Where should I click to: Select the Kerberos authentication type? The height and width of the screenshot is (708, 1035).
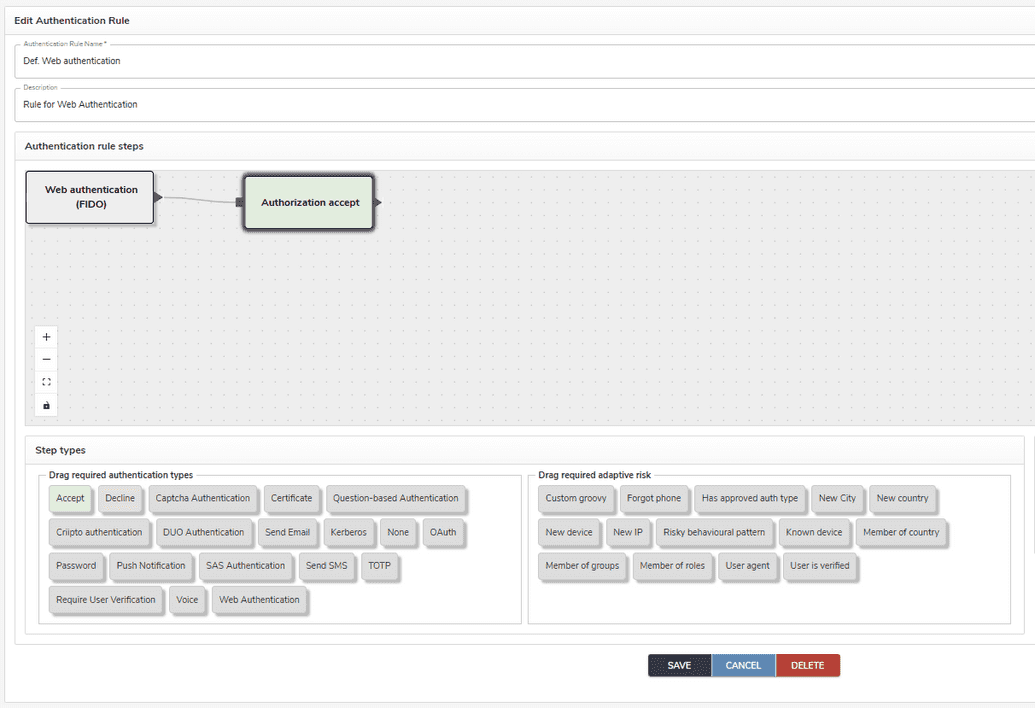pyautogui.click(x=348, y=532)
